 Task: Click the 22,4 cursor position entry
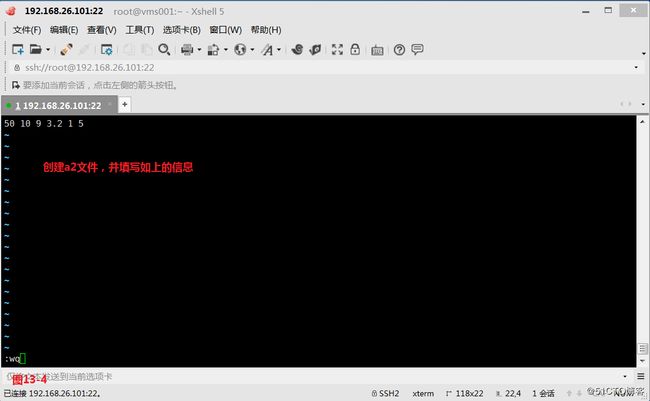(509, 393)
